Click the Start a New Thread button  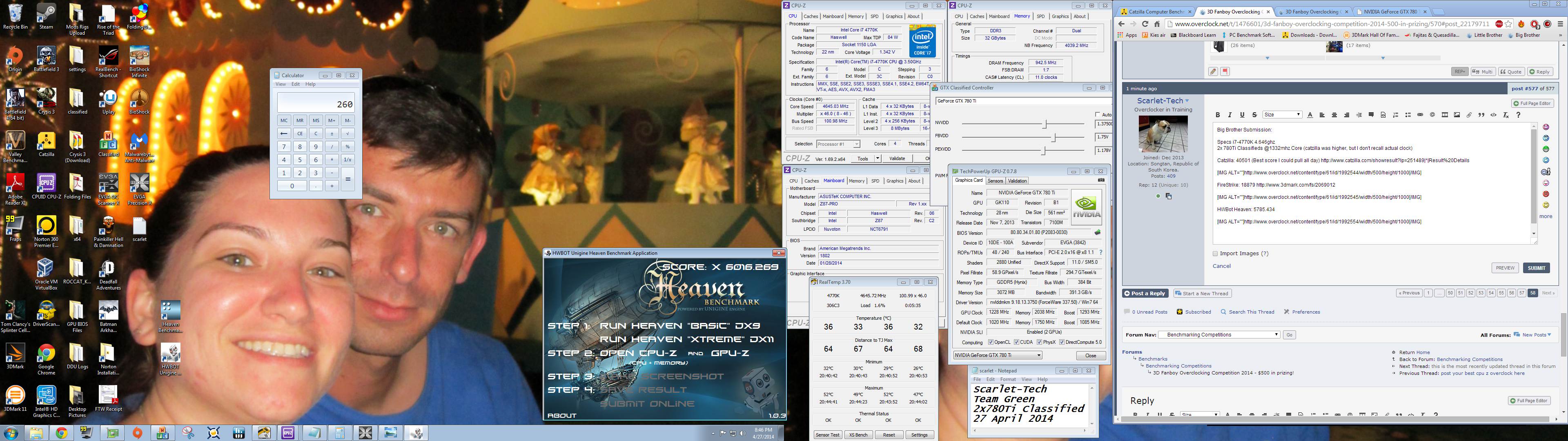1202,294
